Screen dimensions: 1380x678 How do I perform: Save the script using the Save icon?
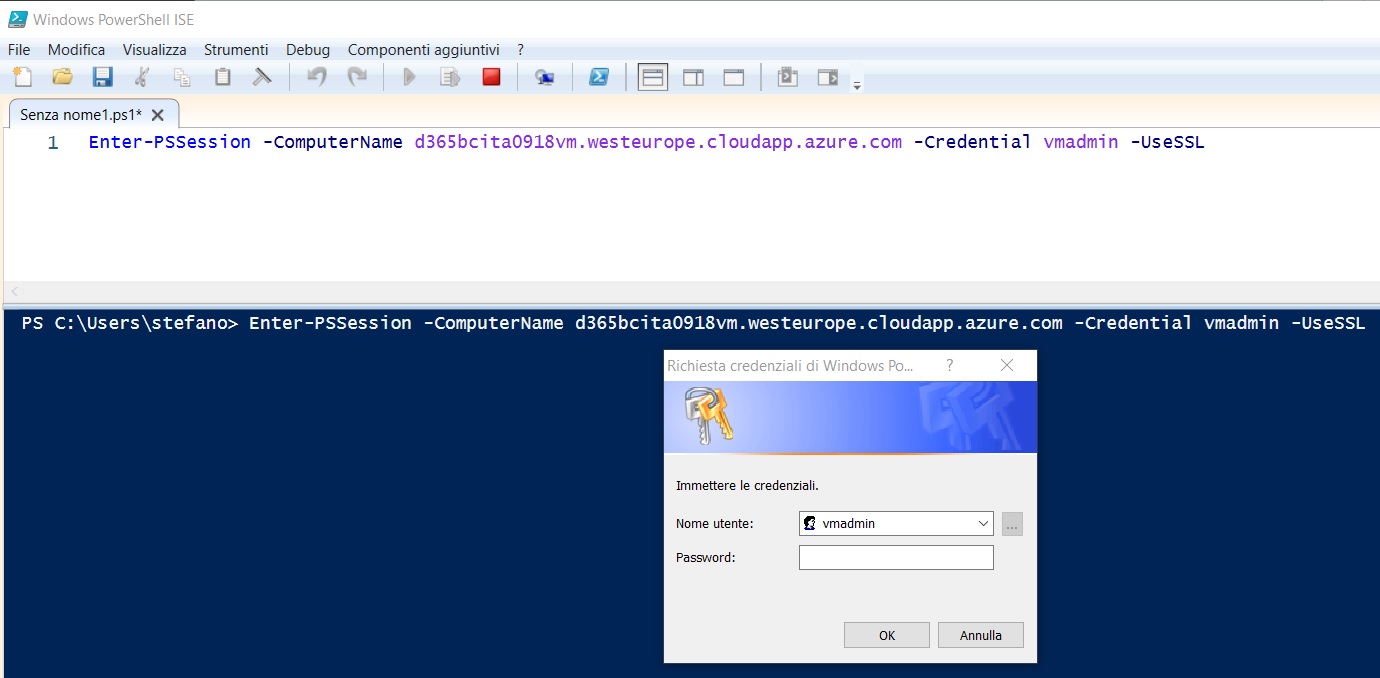(103, 76)
